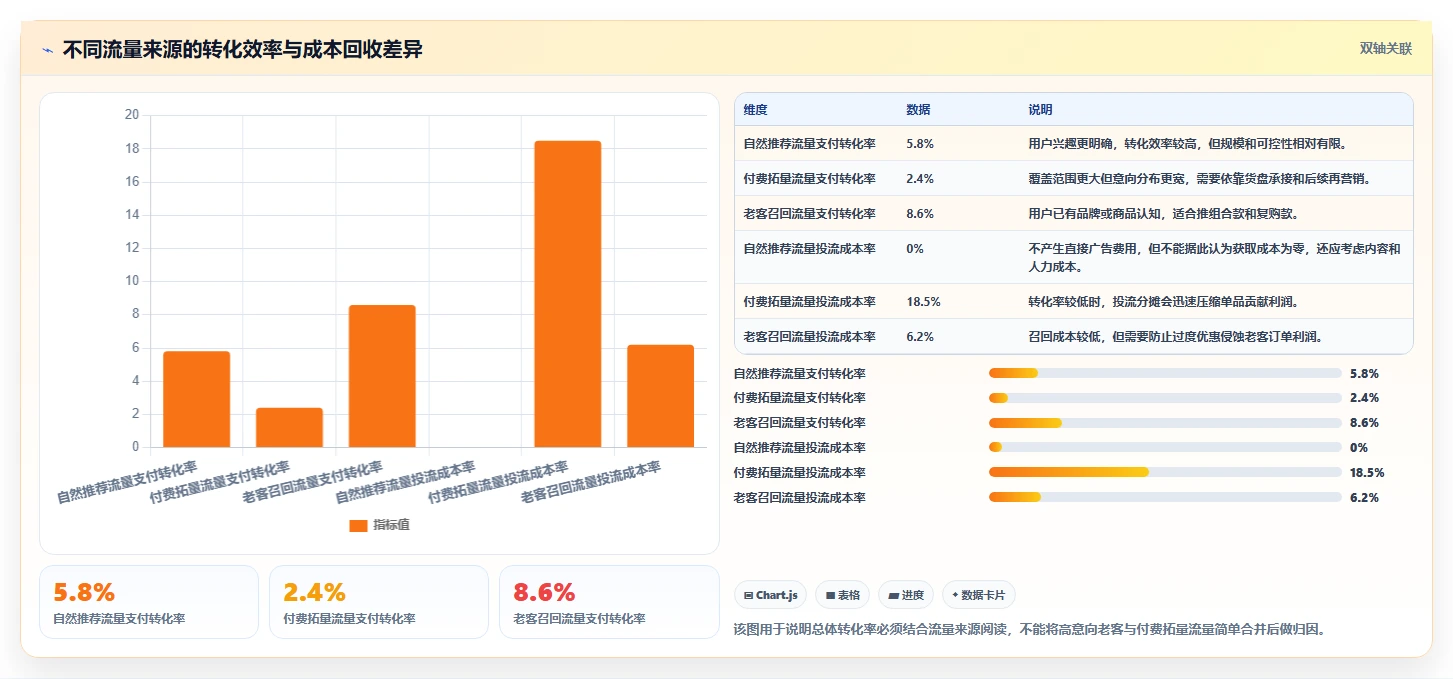Open the 8.6% 老客召回流量支付转化率 data card
The height and width of the screenshot is (679, 1453).
pos(609,602)
